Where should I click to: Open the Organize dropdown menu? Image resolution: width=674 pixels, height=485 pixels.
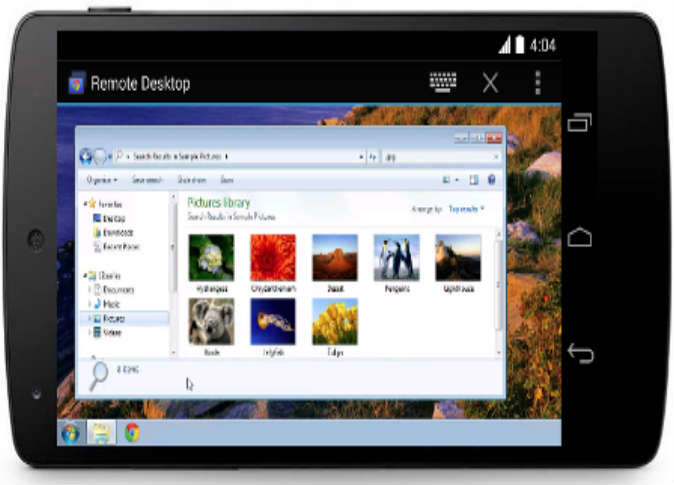click(x=101, y=180)
